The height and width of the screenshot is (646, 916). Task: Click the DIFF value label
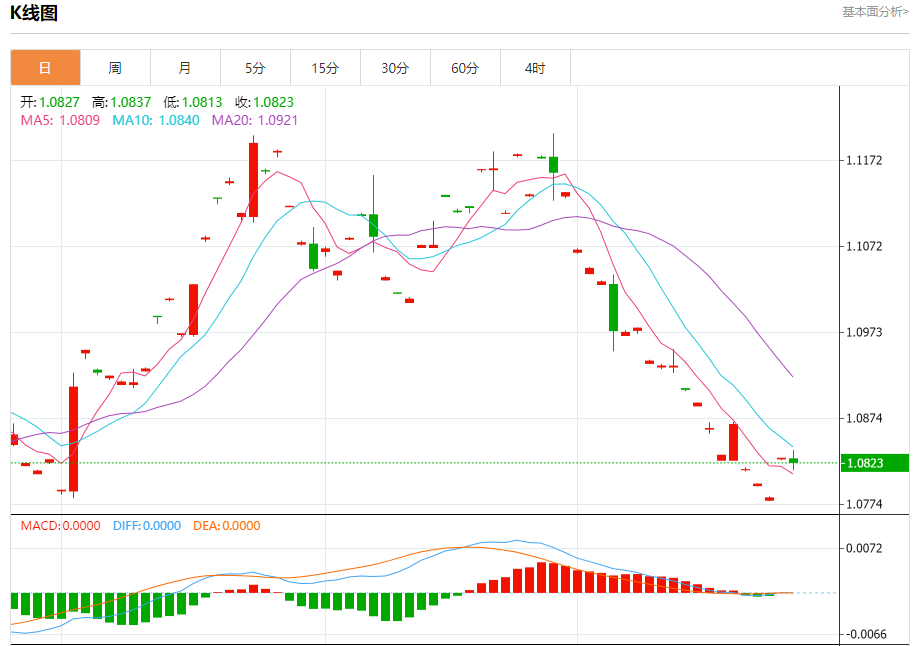pos(146,526)
